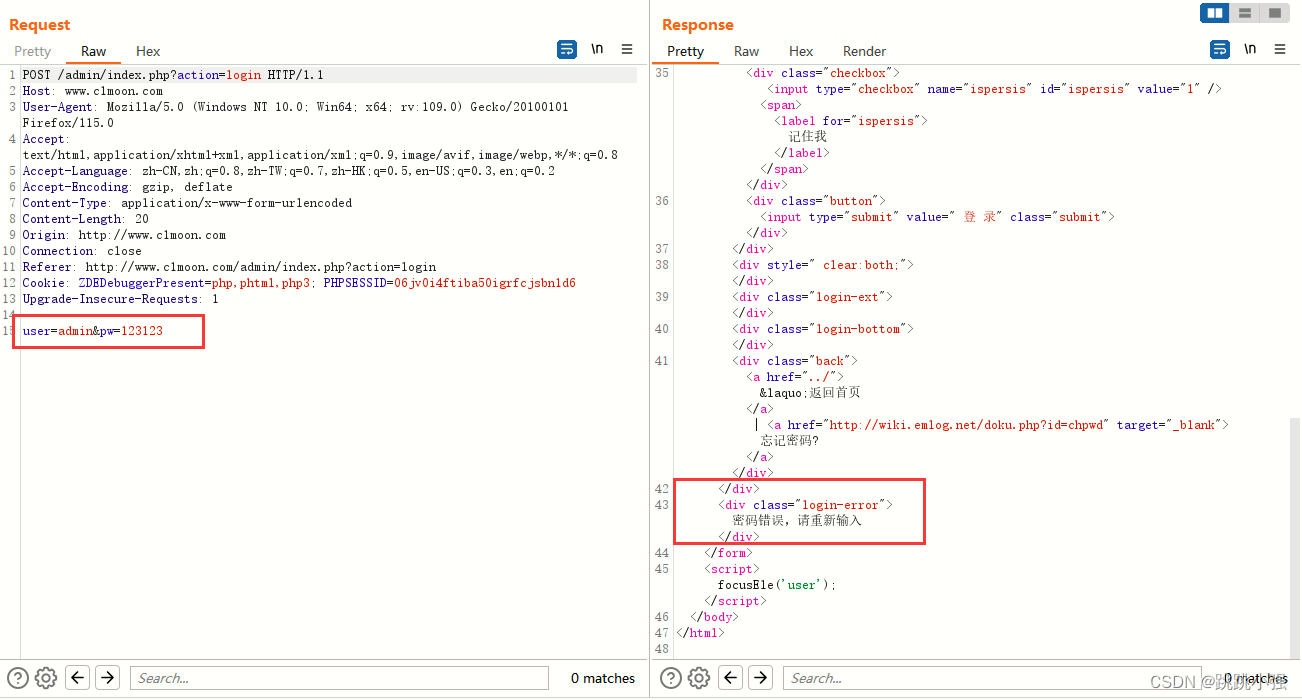This screenshot has height=700, width=1302.
Task: Go to next match in Request search
Action: 107,678
